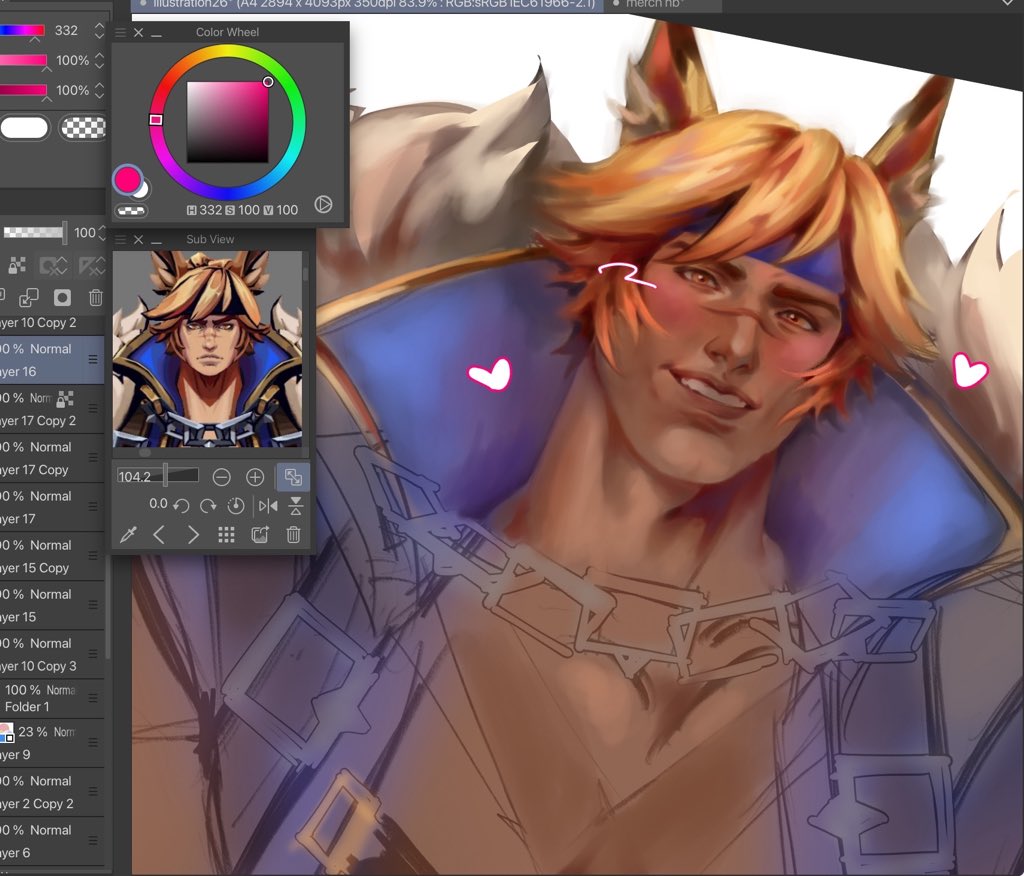Select Layer 9 at 23% opacity
1024x876 pixels.
click(x=52, y=743)
